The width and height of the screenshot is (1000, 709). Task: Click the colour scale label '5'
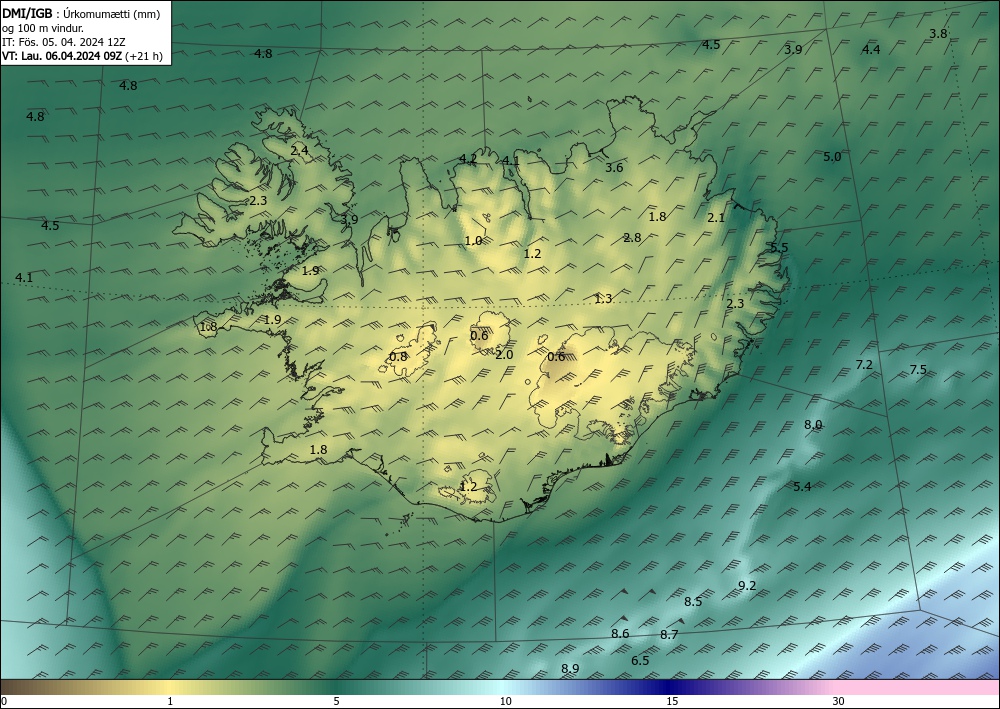pyautogui.click(x=336, y=702)
